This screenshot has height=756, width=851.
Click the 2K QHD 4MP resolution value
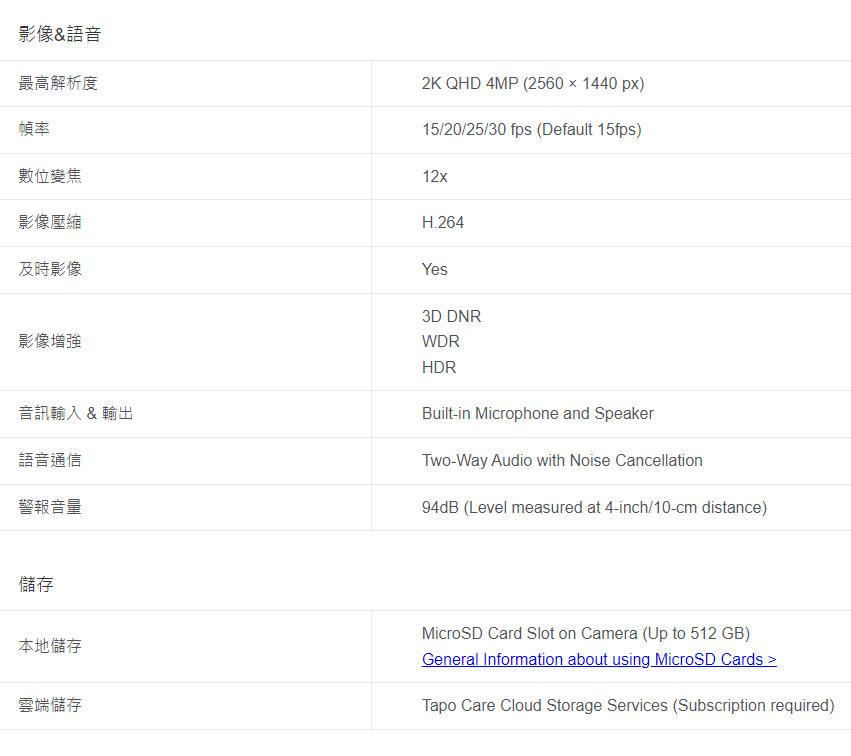(532, 83)
